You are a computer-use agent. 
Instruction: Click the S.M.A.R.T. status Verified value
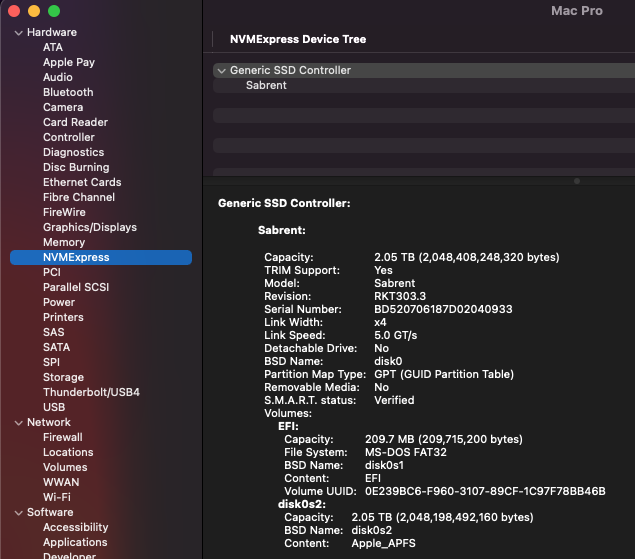tap(394, 400)
